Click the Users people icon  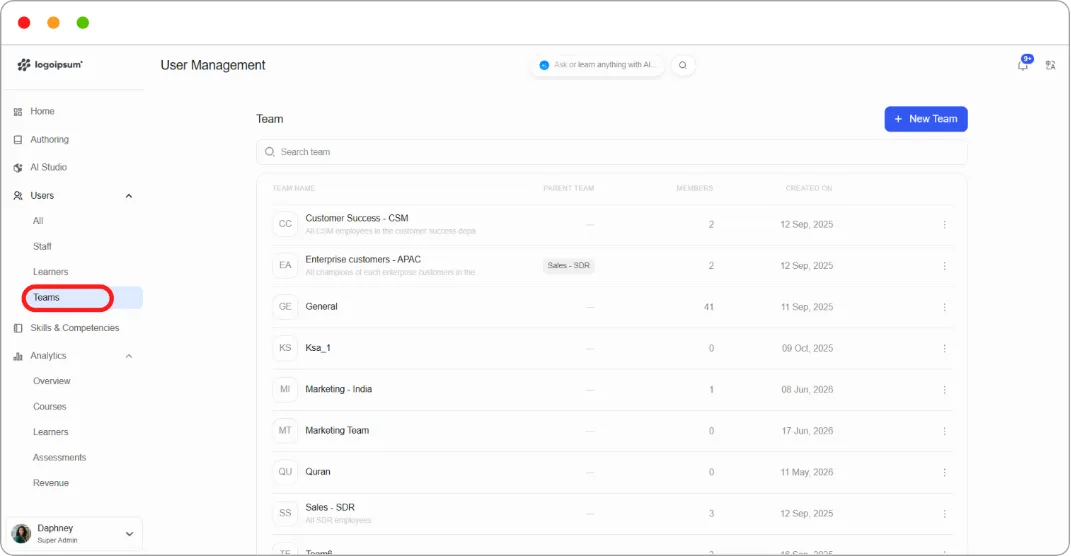coord(18,195)
